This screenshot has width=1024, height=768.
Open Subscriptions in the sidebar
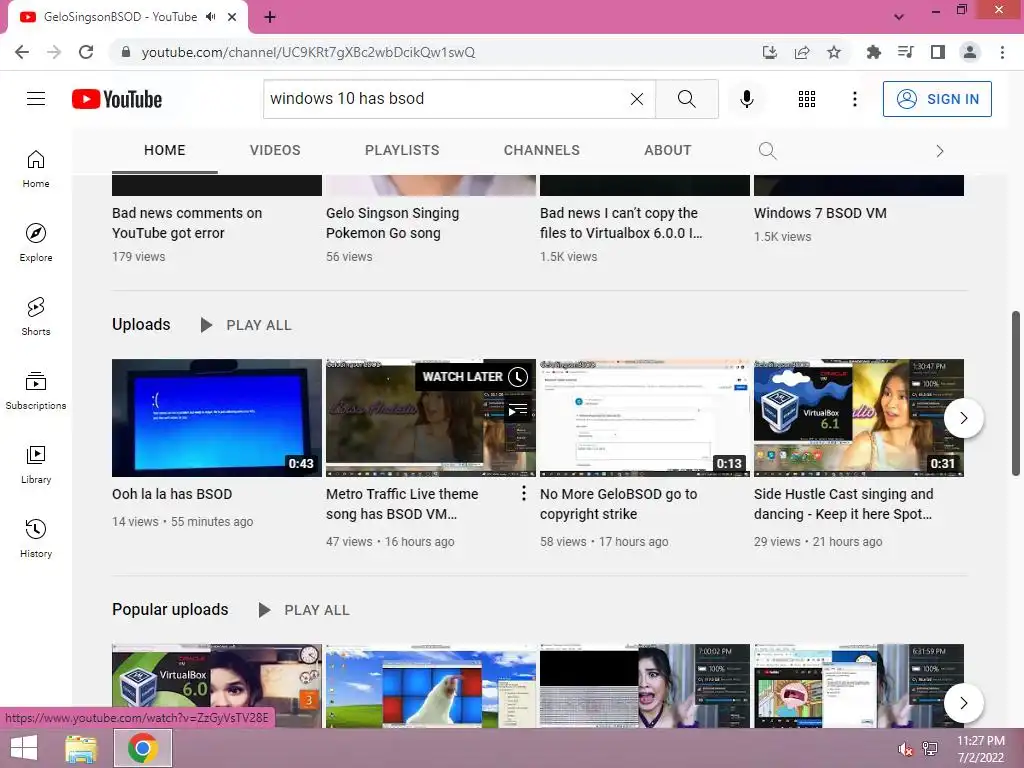point(36,391)
